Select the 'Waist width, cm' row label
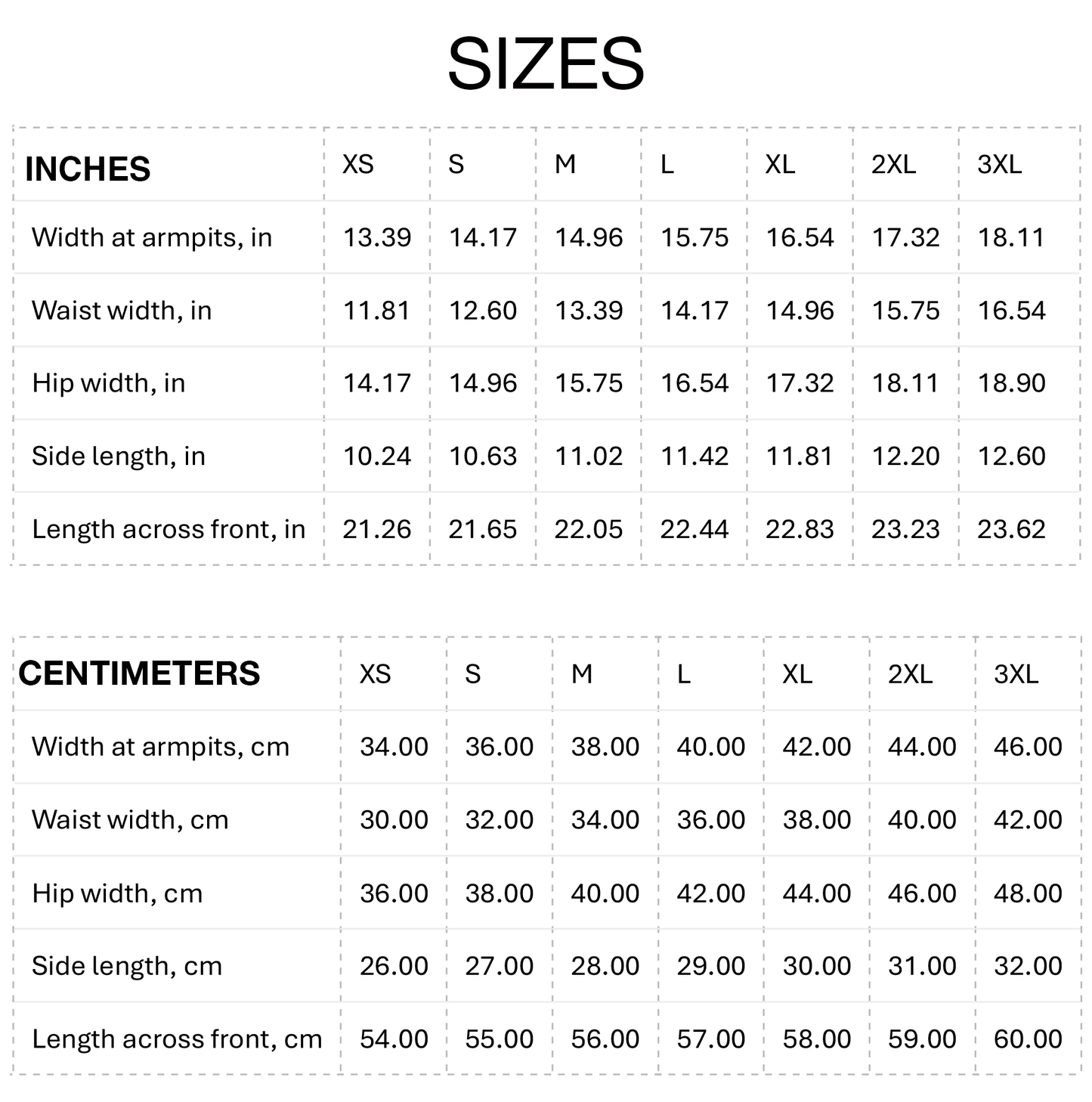This screenshot has width=1092, height=1102. tap(130, 819)
